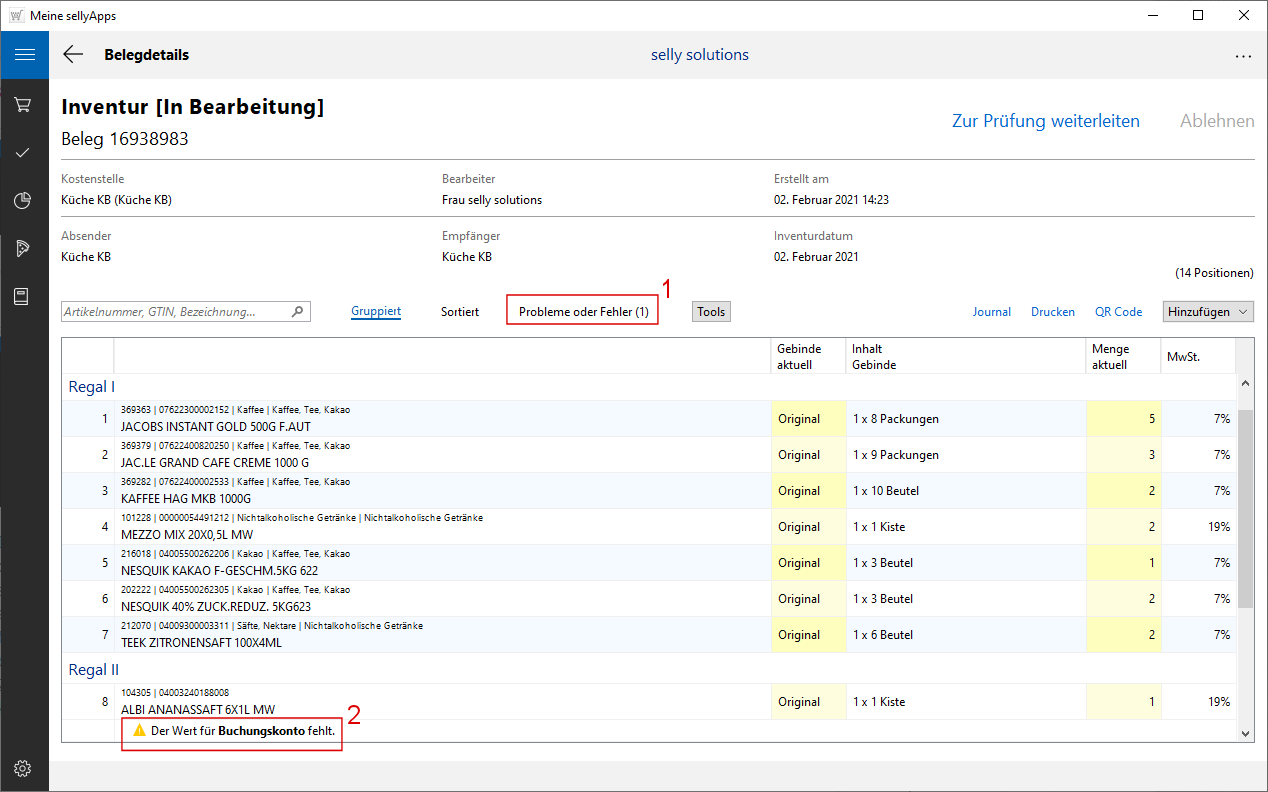Image resolution: width=1268 pixels, height=792 pixels.
Task: Click the magnifier icon in search box
Action: 297,312
